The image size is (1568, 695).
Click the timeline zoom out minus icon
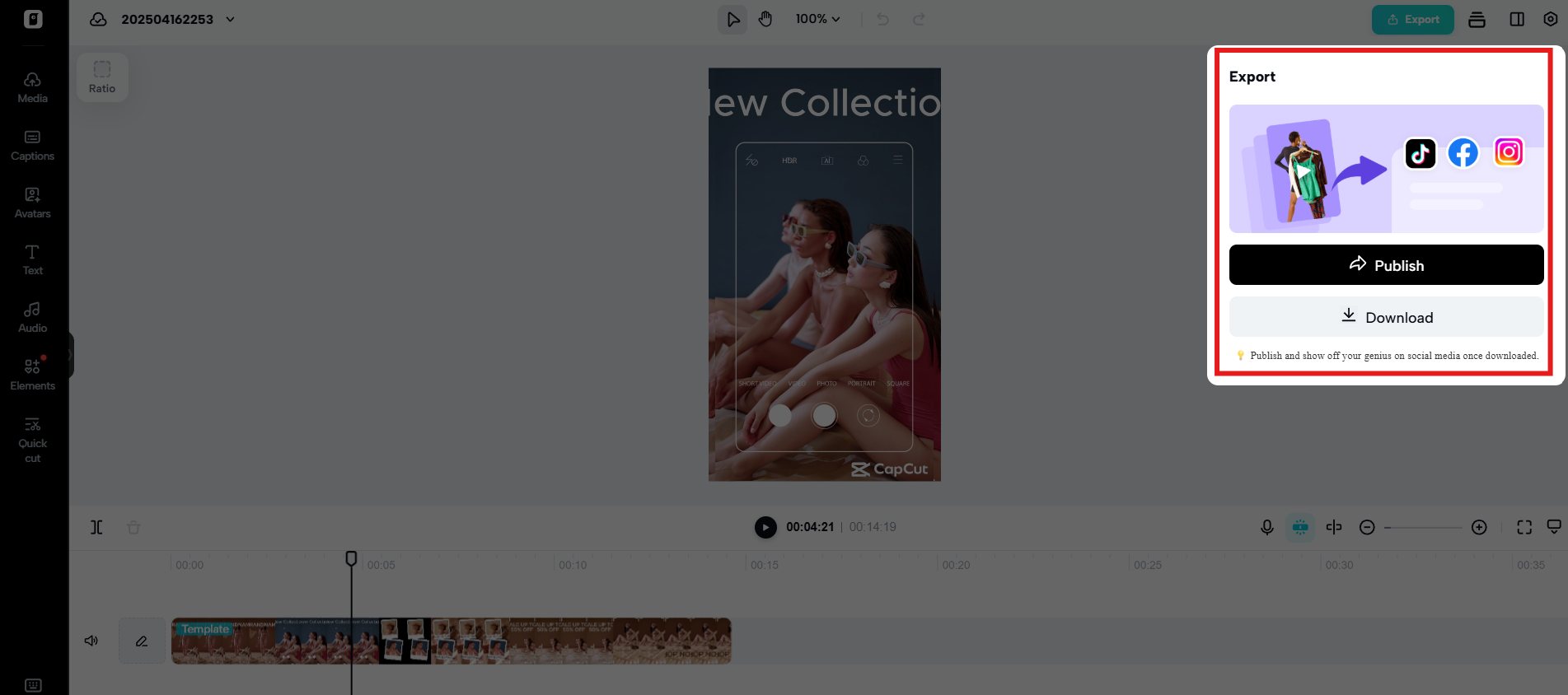tap(1367, 527)
